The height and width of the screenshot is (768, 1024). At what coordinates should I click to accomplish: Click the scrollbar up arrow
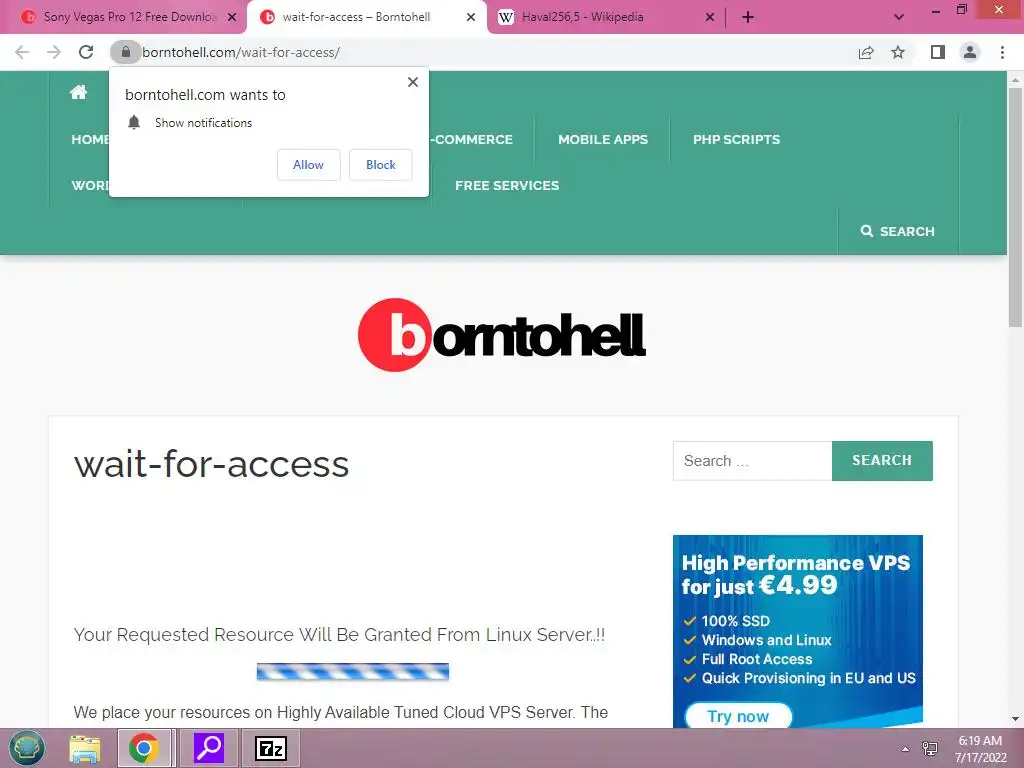click(1015, 80)
